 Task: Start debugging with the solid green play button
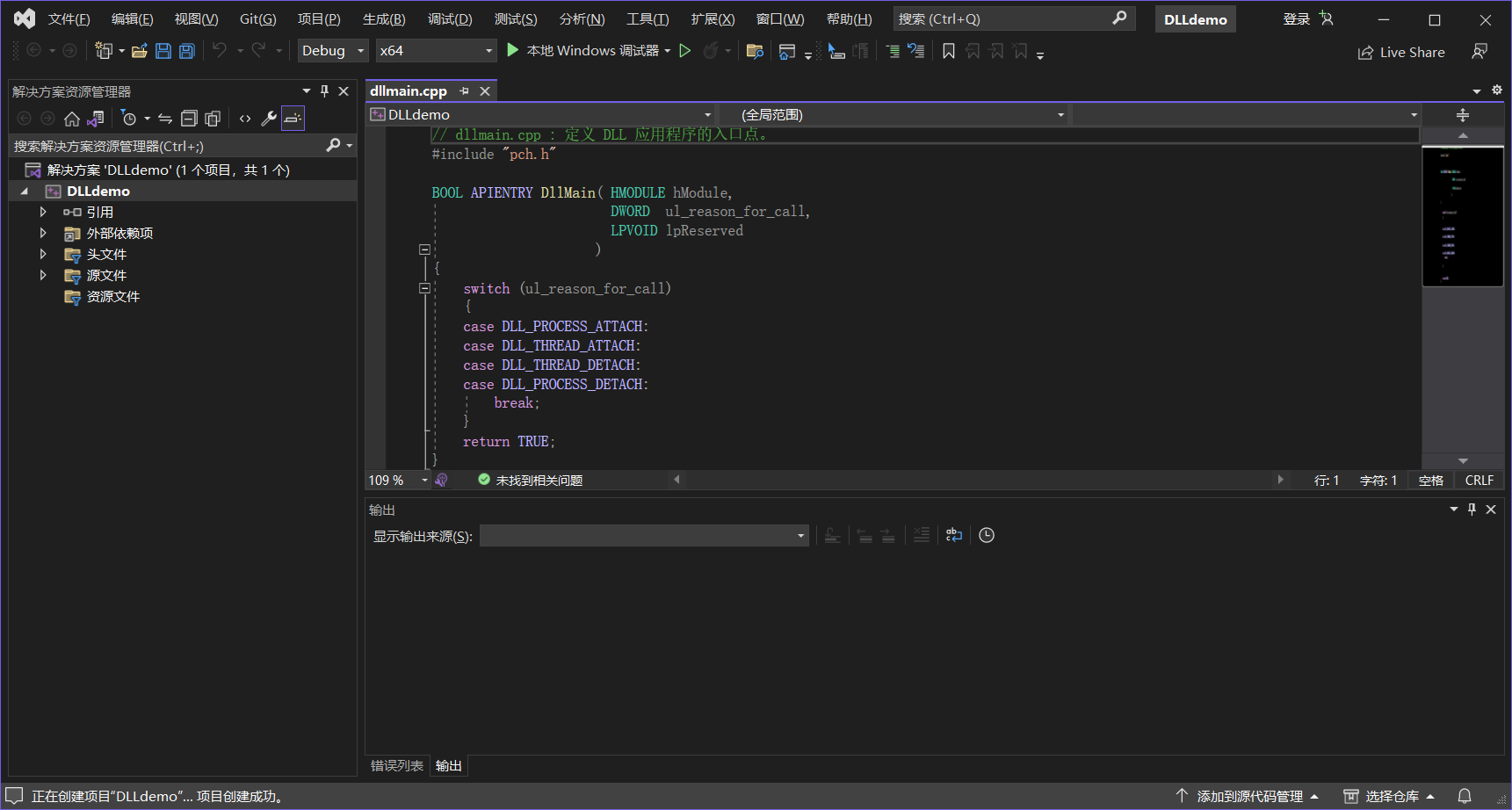tap(513, 51)
